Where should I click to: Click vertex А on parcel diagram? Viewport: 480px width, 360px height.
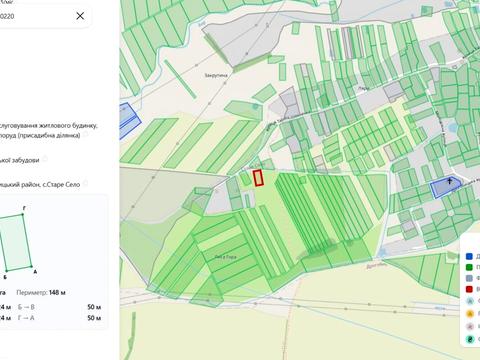(32, 267)
